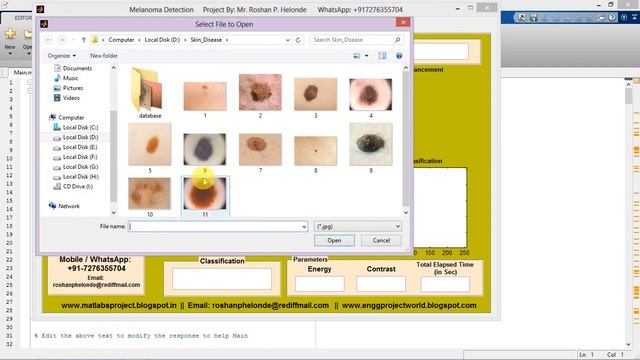Click the address bar refresh icon
Image resolution: width=640 pixels, height=360 pixels.
[298, 40]
